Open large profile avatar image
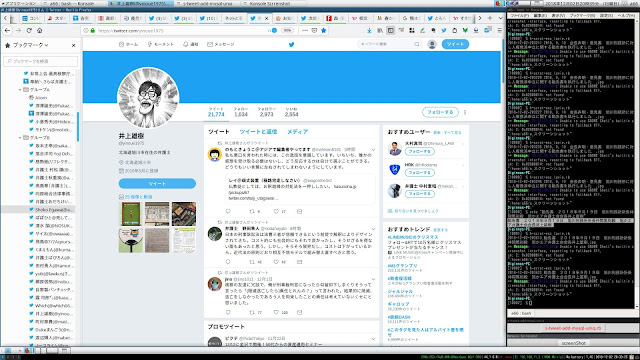The width and height of the screenshot is (640, 360). 148,98
